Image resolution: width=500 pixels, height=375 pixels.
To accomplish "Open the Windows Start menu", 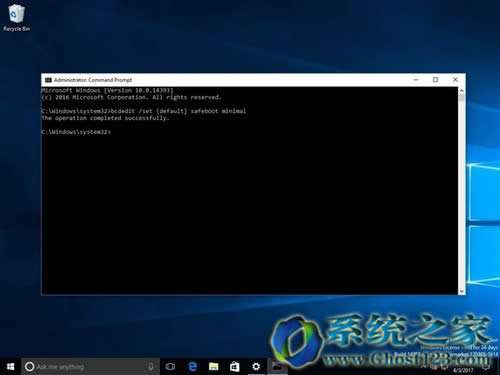I will click(x=10, y=367).
